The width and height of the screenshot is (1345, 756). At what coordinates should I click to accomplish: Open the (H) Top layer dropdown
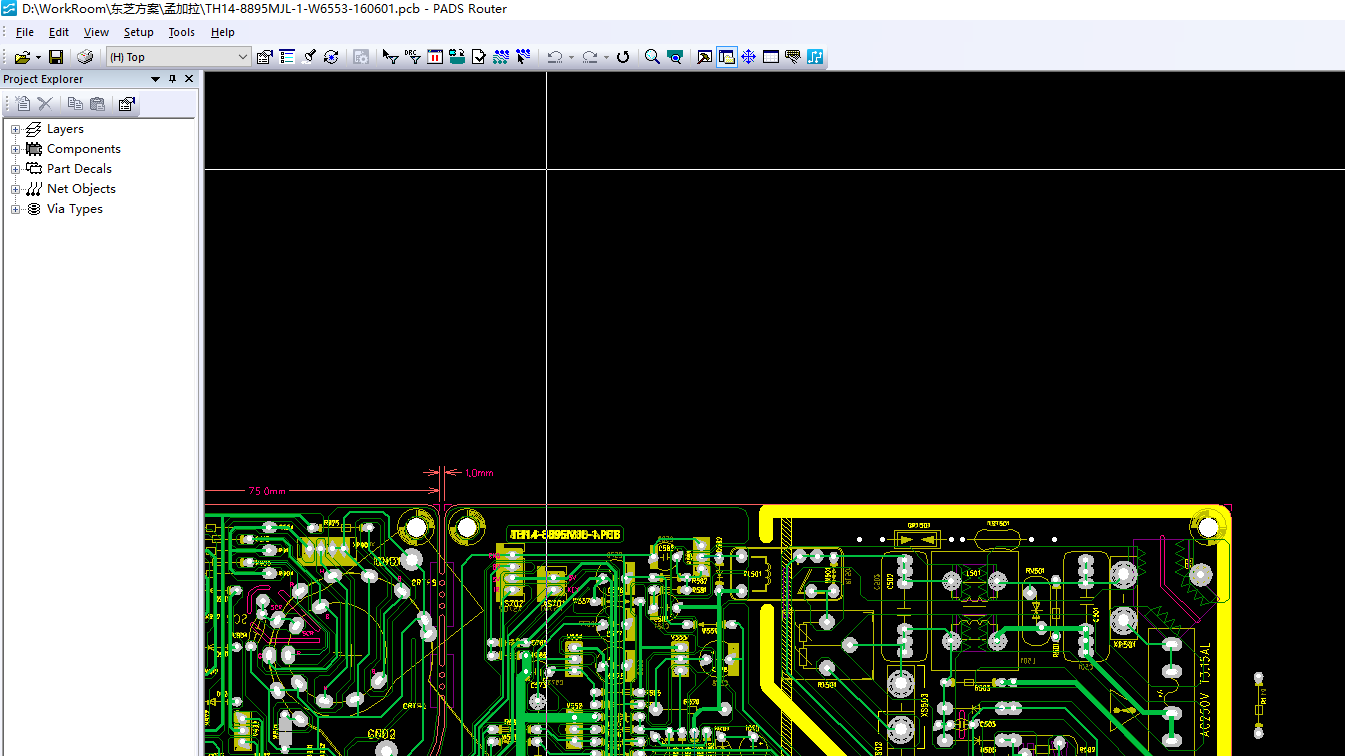pos(243,57)
